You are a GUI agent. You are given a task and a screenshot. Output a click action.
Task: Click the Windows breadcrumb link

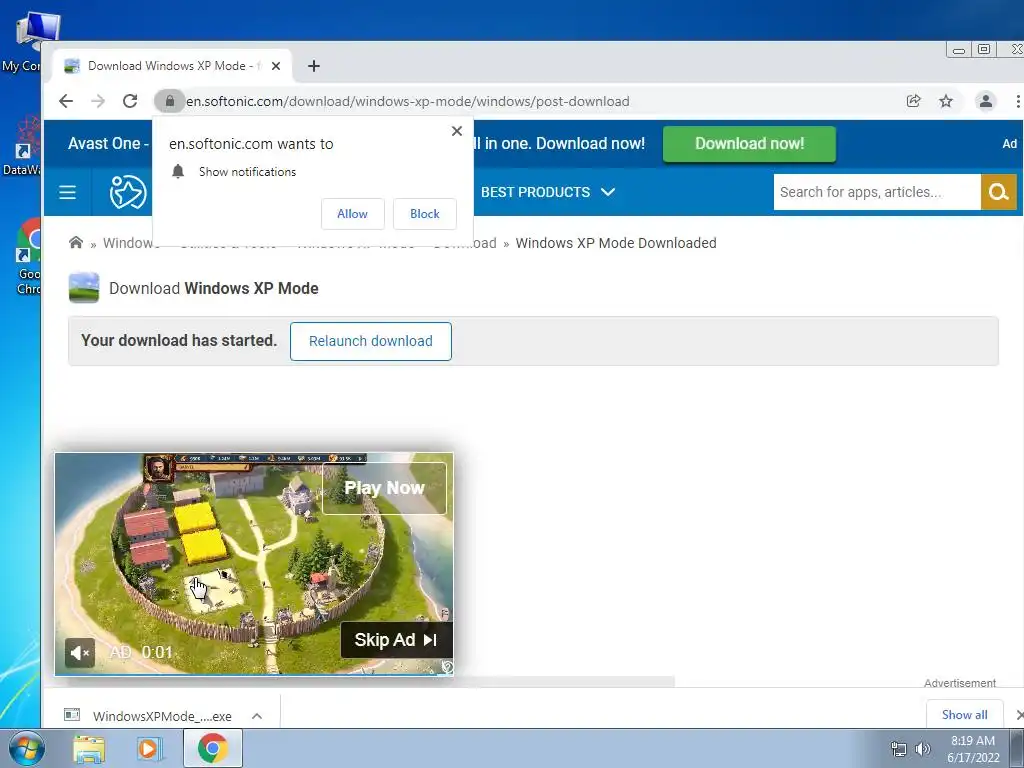click(x=132, y=243)
